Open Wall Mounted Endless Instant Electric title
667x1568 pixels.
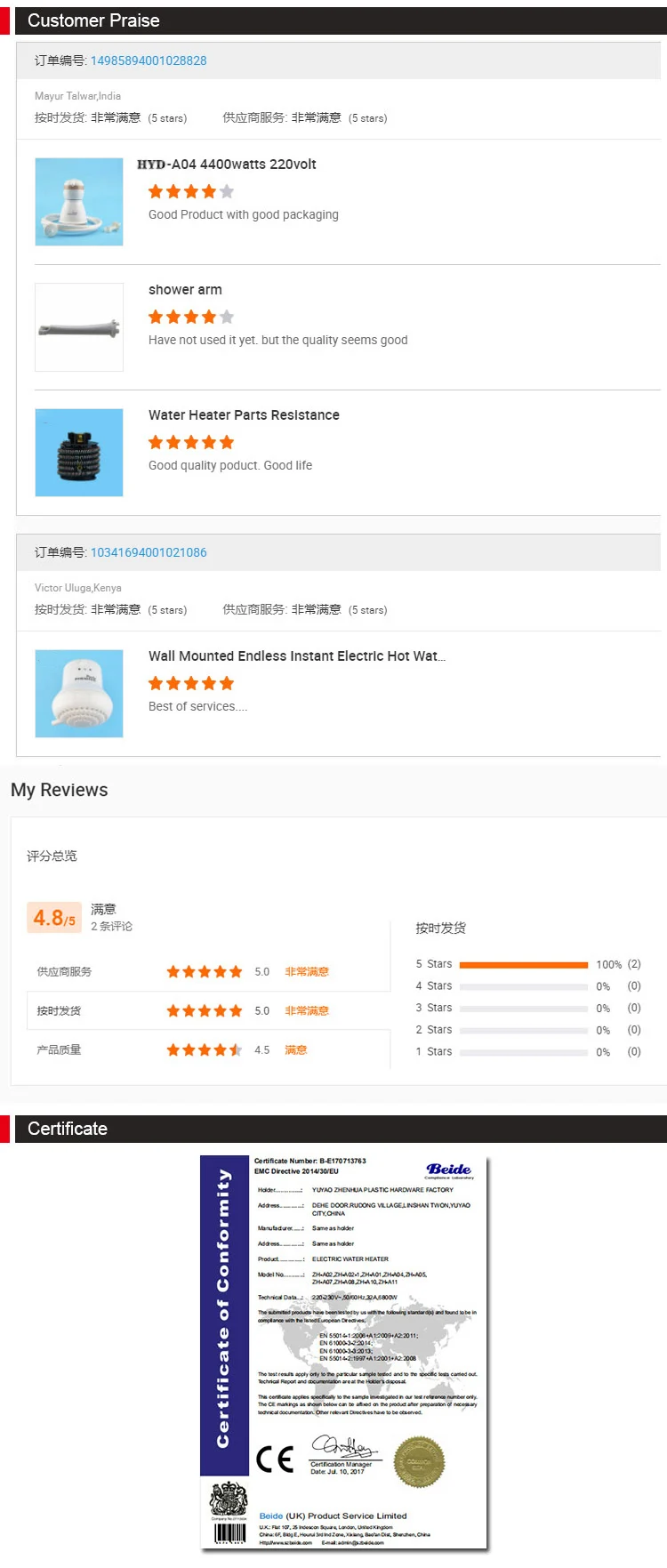pyautogui.click(x=297, y=656)
